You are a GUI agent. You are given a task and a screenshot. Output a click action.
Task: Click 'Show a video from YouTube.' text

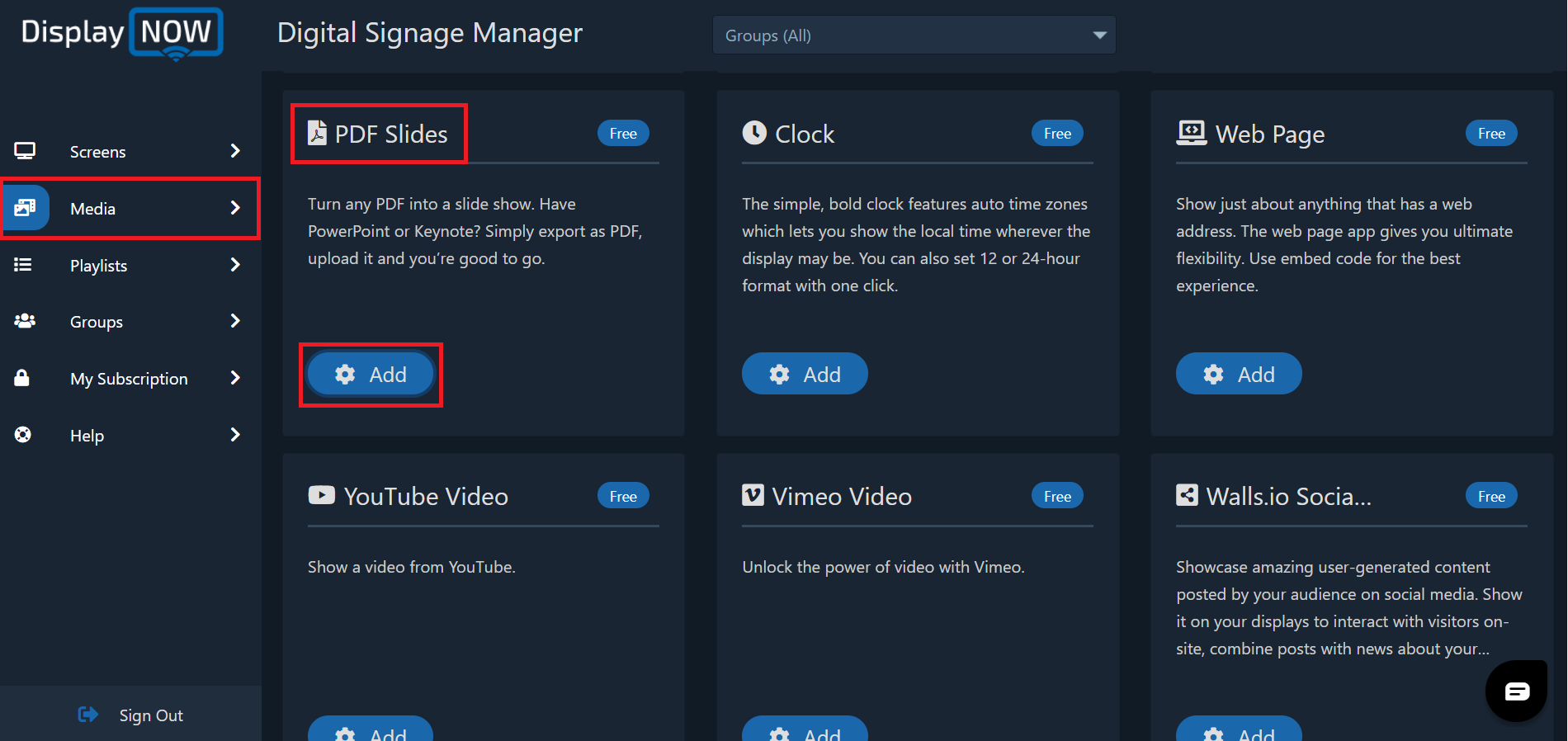412,567
